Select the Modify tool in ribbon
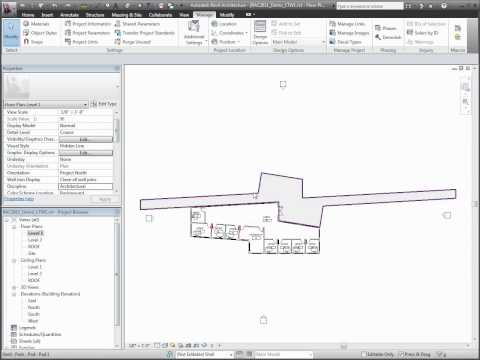Image resolution: width=480 pixels, height=360 pixels. tap(11, 33)
